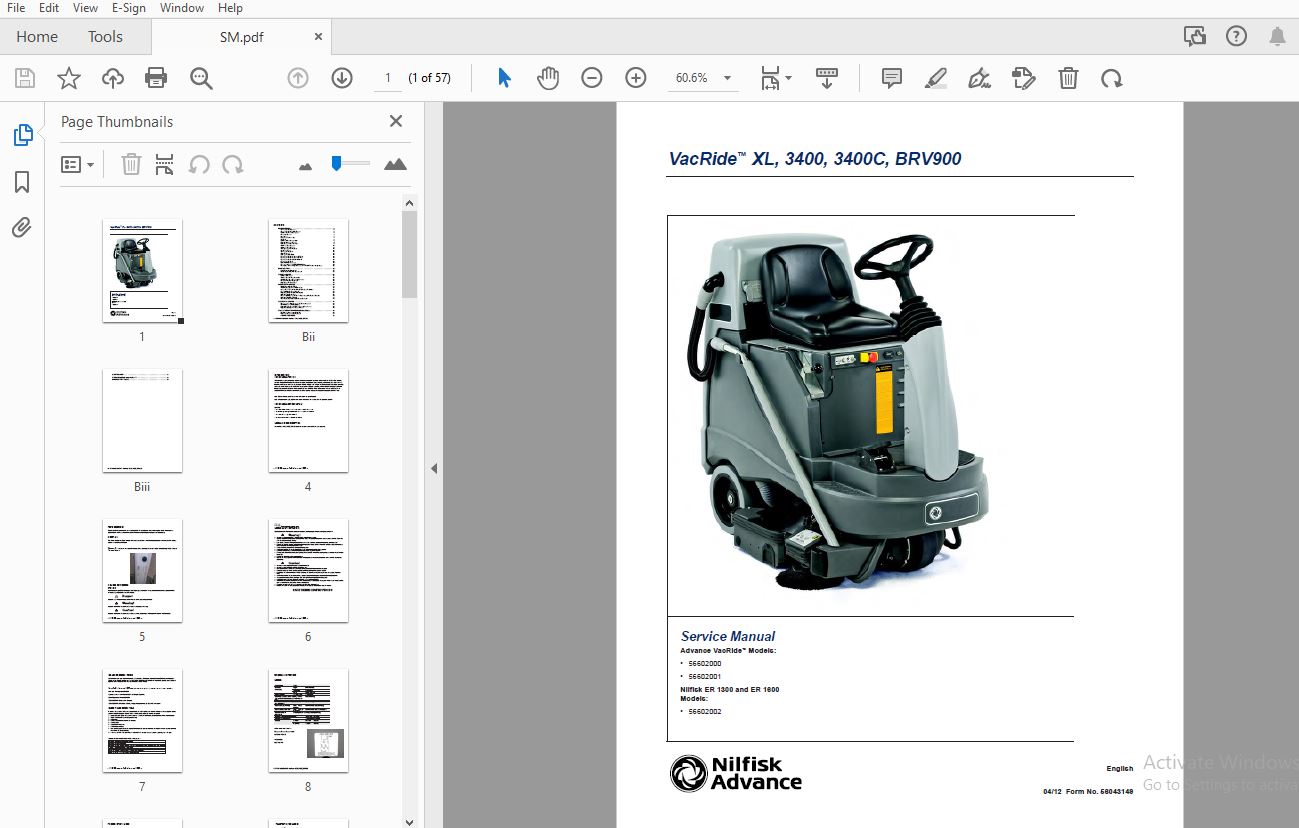Open the sign document pen tool

coord(980,78)
